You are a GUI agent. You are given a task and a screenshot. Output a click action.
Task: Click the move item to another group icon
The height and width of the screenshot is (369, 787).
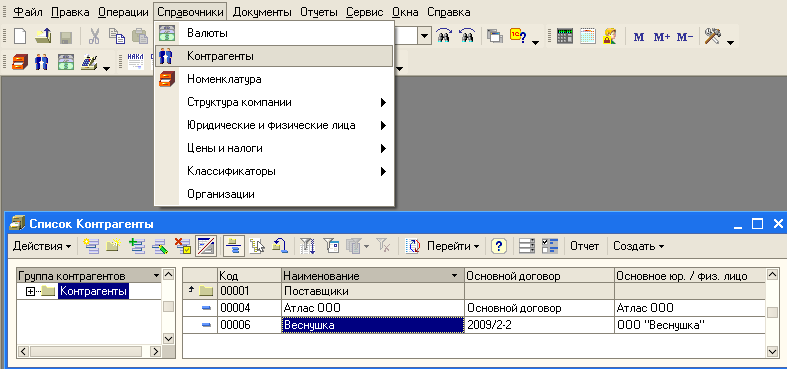(x=257, y=246)
